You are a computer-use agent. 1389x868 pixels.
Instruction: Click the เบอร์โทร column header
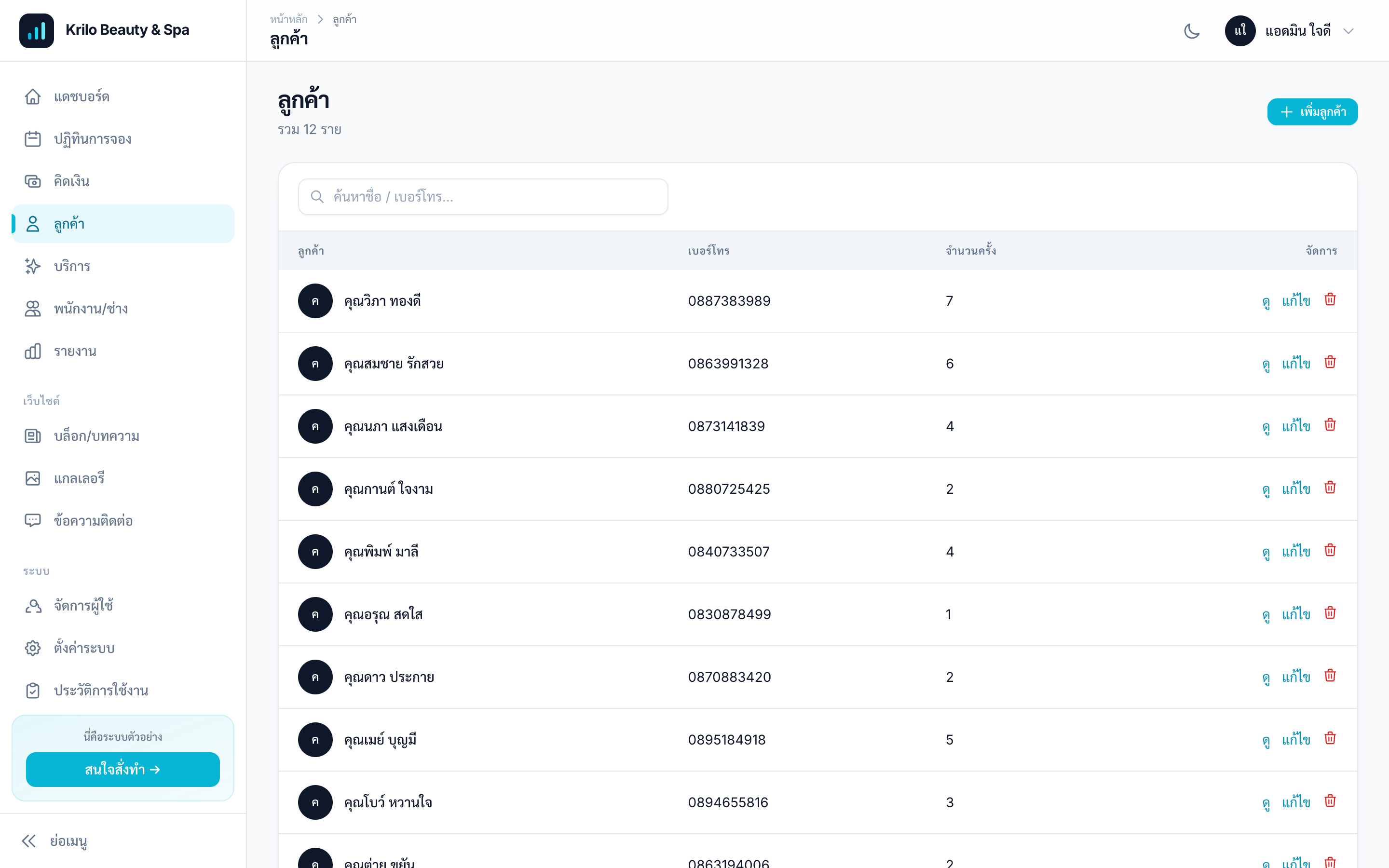[x=709, y=251]
